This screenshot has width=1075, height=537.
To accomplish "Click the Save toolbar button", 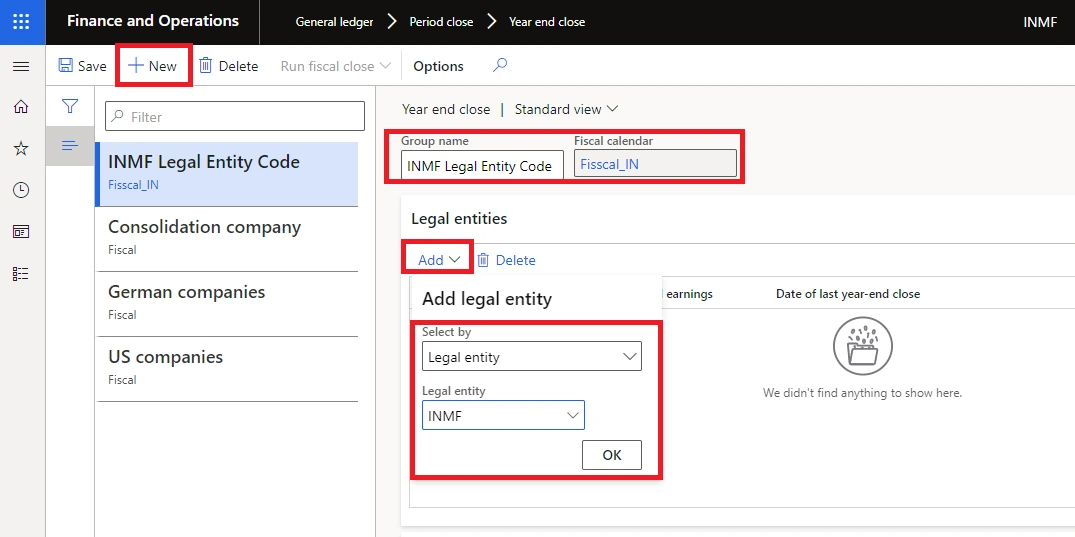I will (x=82, y=66).
